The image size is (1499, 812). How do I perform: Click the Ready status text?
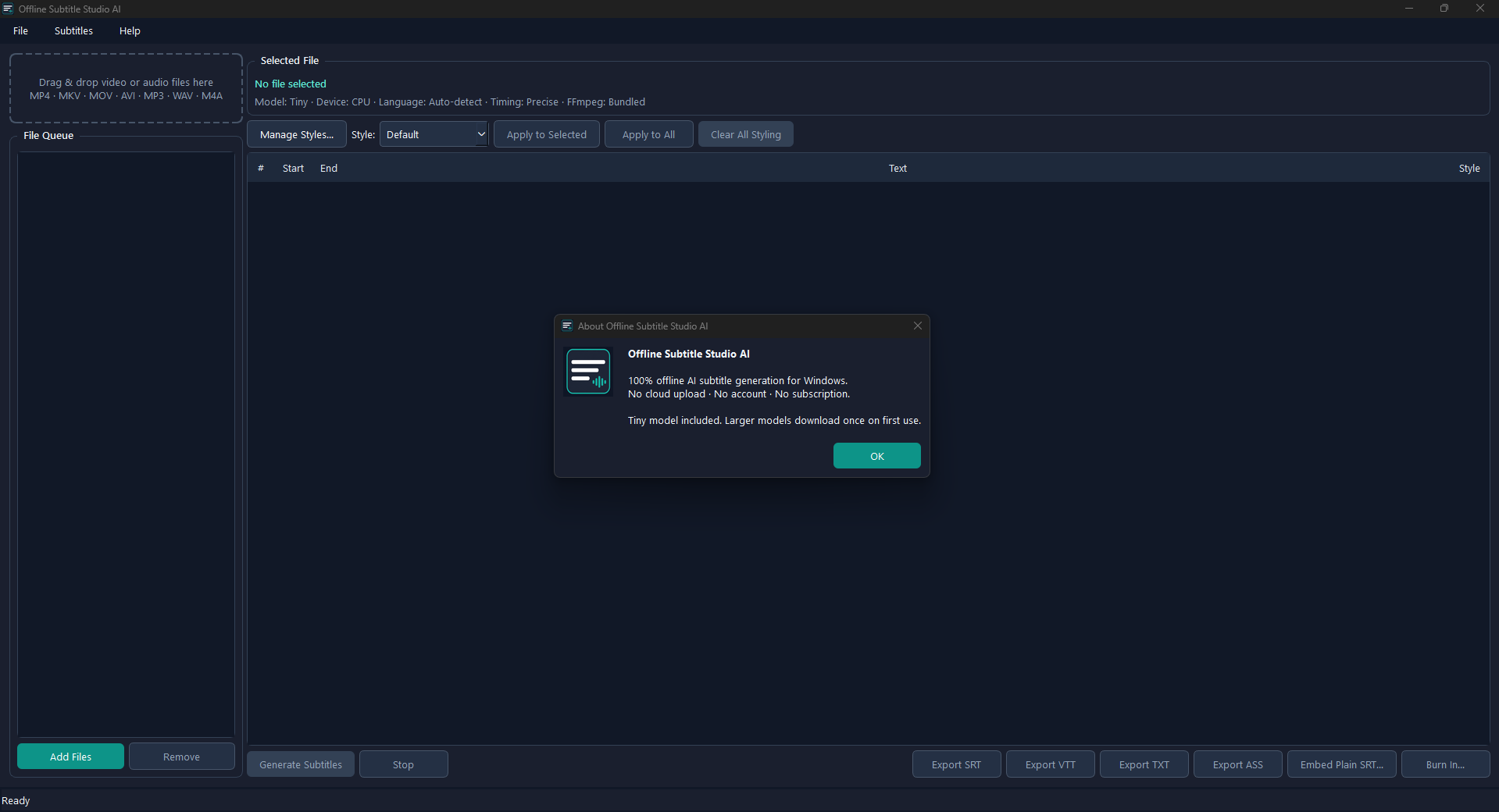click(x=16, y=801)
